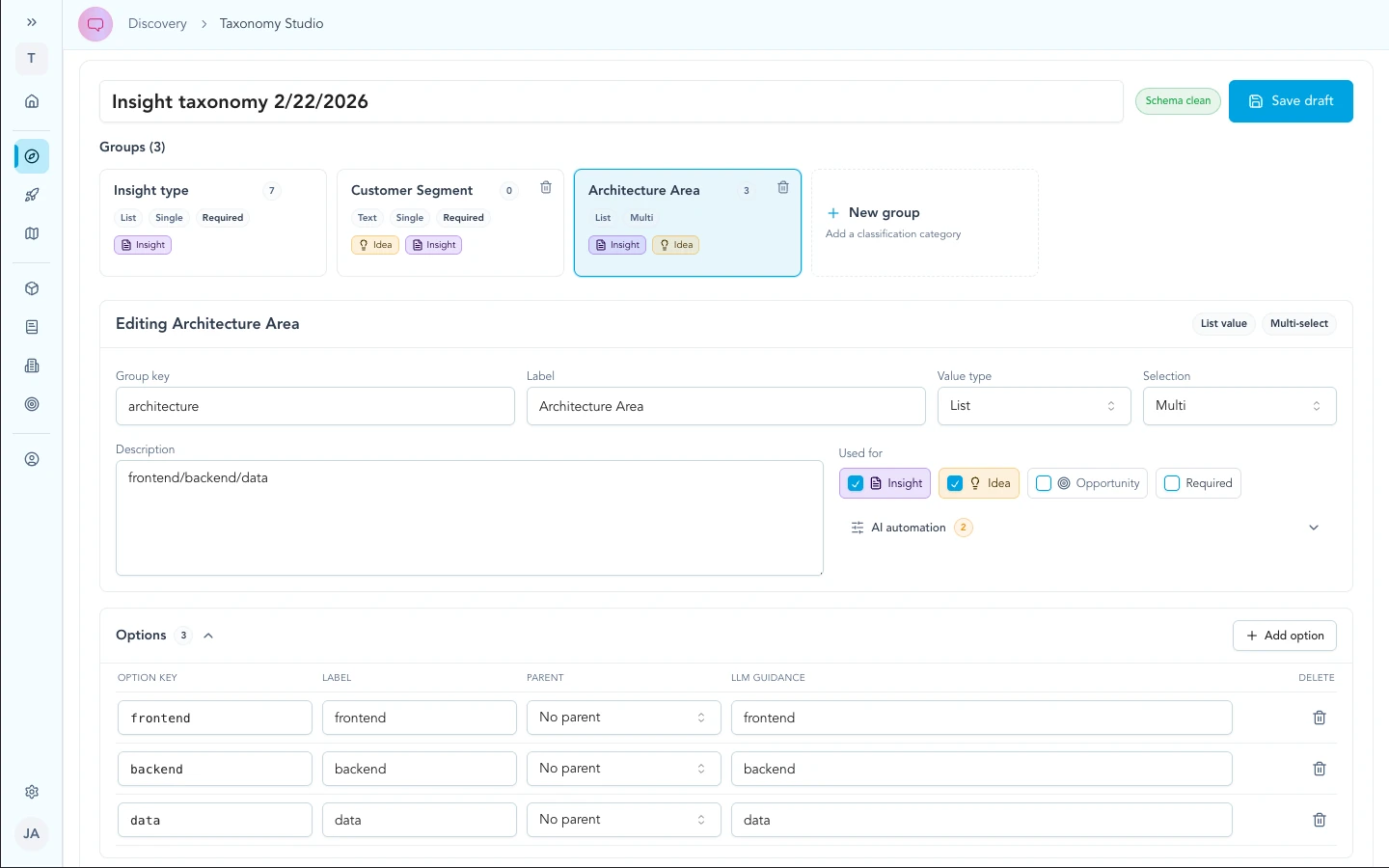
Task: Open the Value type List dropdown
Action: 1033,405
